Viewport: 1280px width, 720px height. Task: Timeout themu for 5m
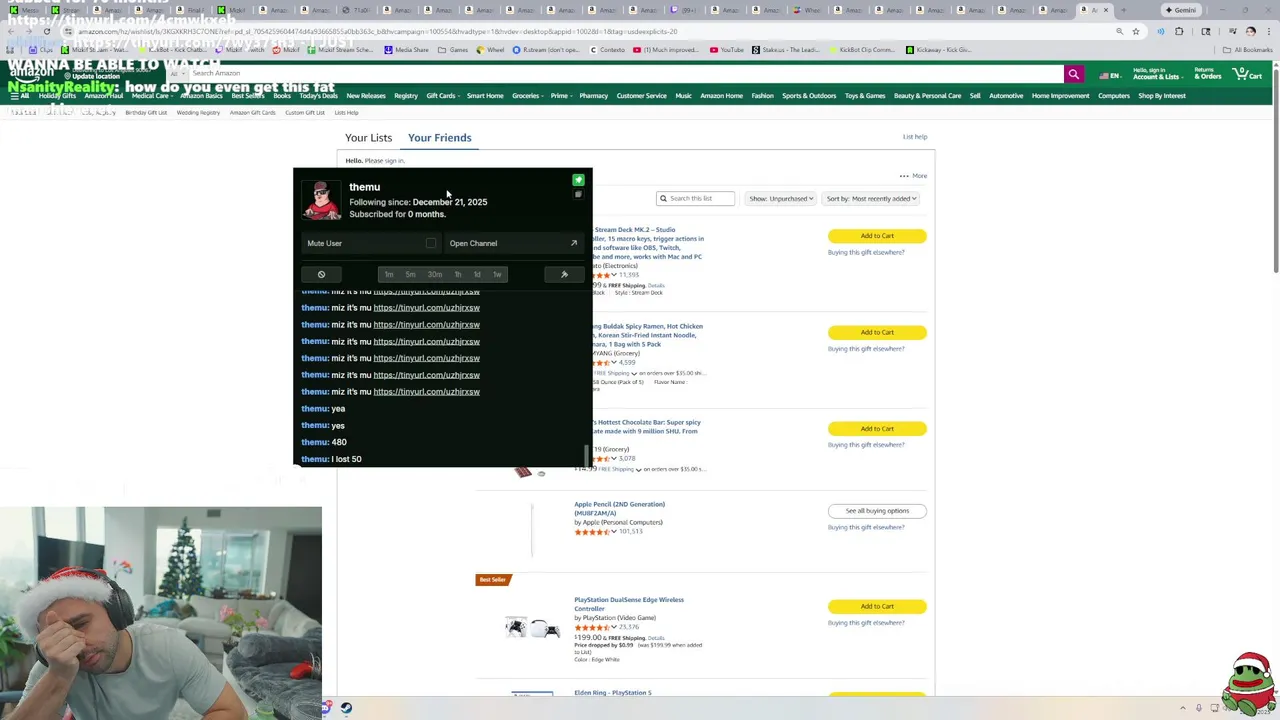point(410,274)
